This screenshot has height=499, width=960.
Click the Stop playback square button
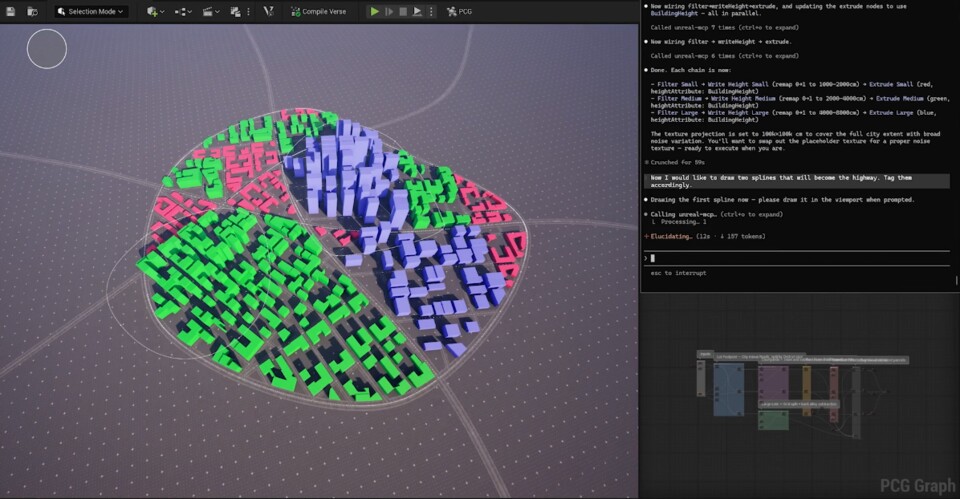(x=403, y=11)
